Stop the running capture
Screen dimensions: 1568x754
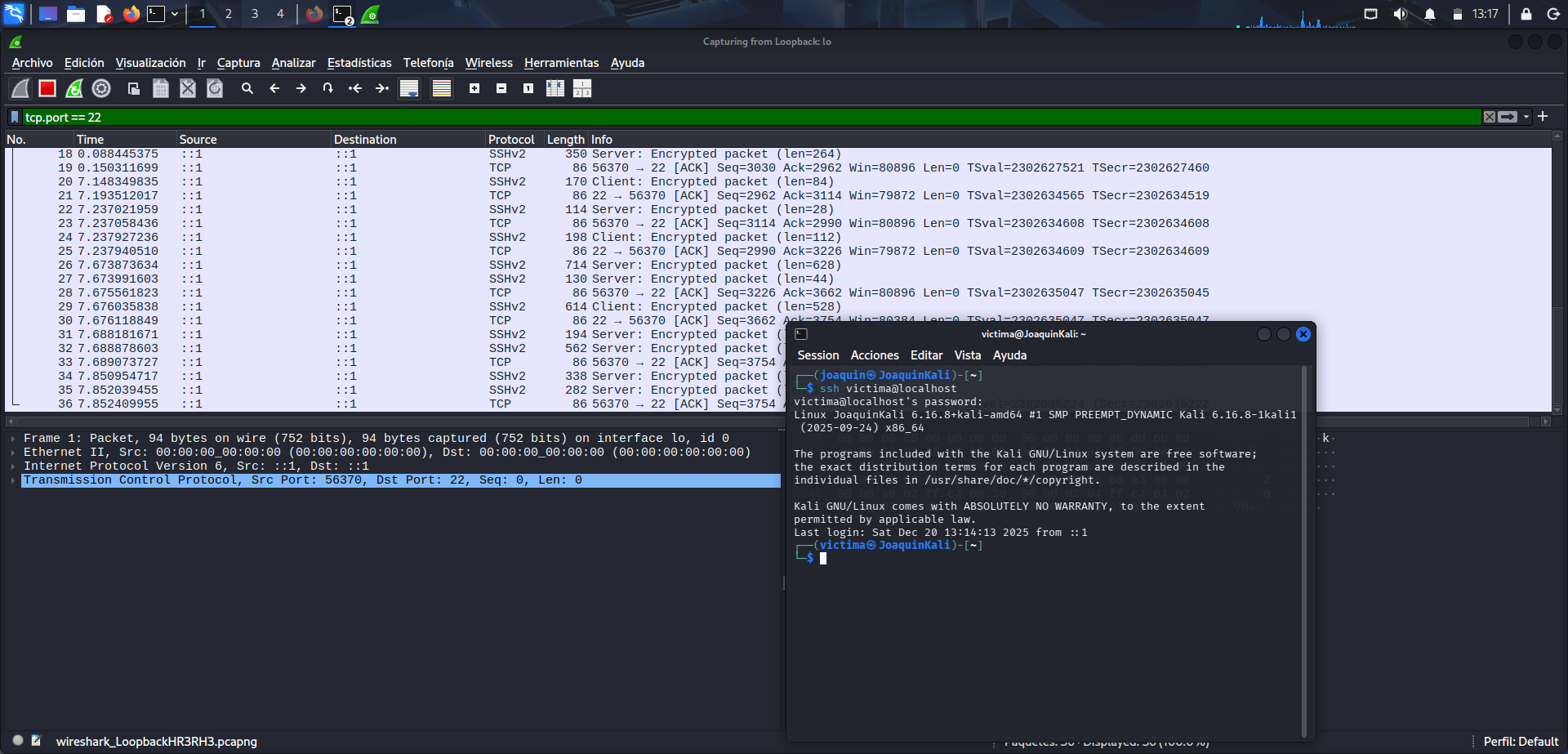tap(47, 88)
